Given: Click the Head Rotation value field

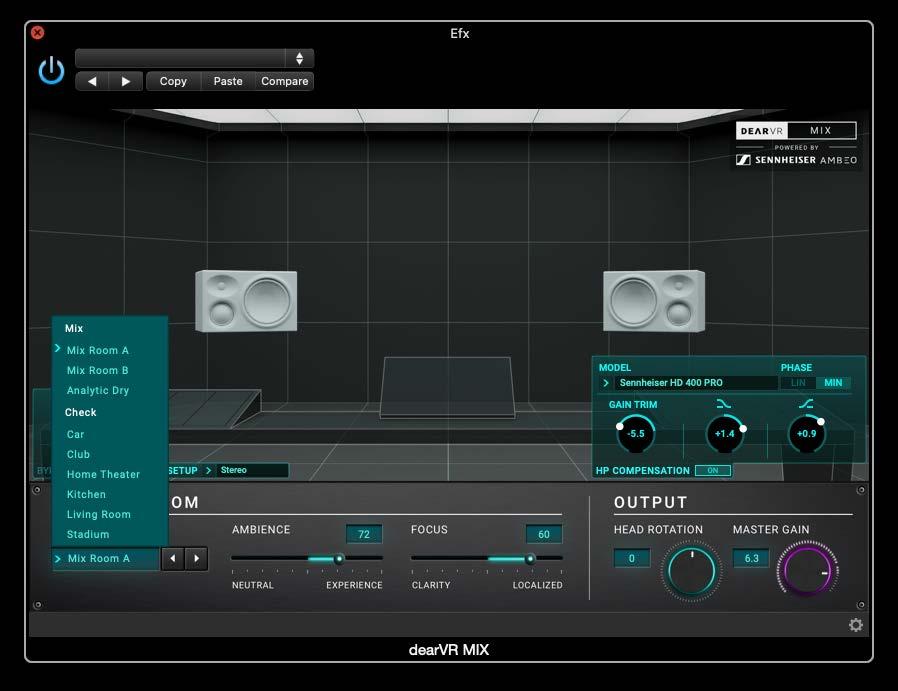Looking at the screenshot, I should (632, 558).
